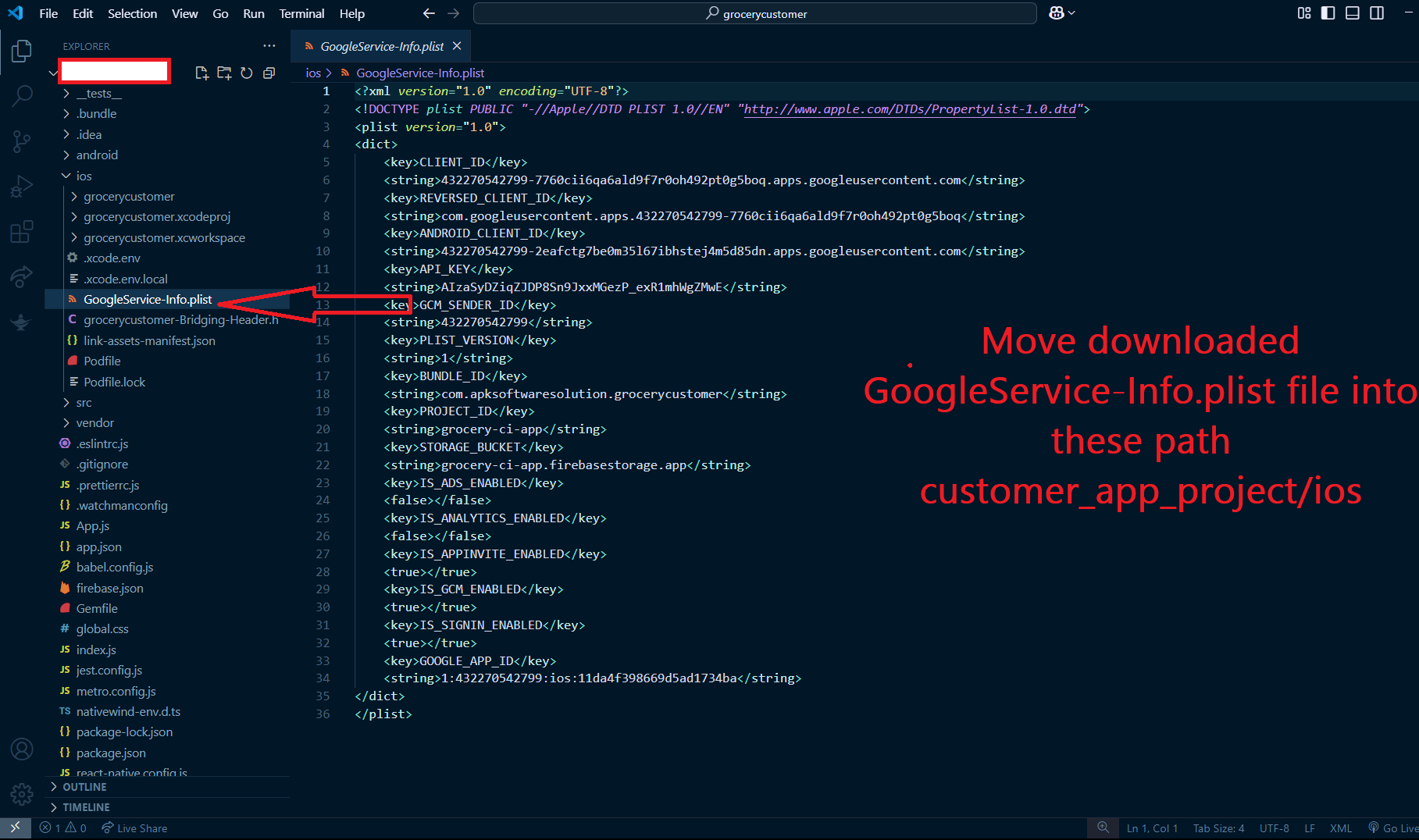1419x840 pixels.
Task: Change the LF end of line sequence
Action: click(x=1310, y=828)
